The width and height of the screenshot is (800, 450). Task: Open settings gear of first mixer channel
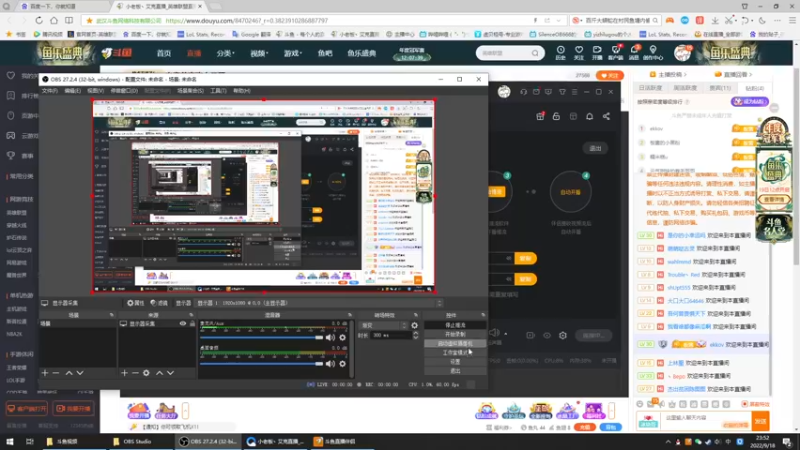[x=342, y=337]
